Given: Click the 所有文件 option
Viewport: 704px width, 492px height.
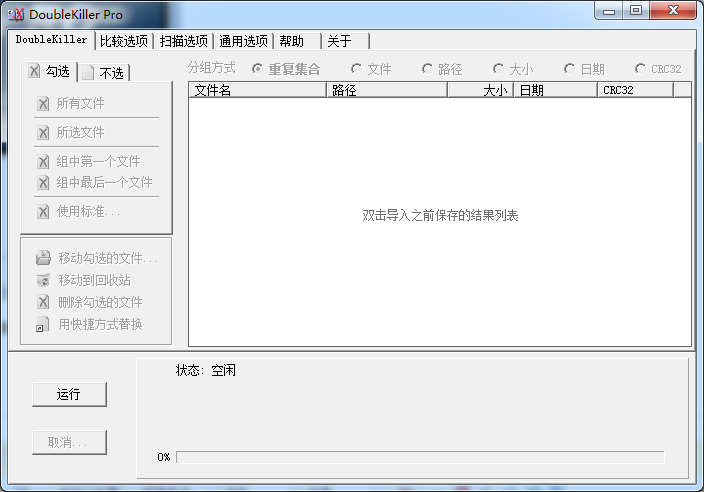Looking at the screenshot, I should (80, 104).
